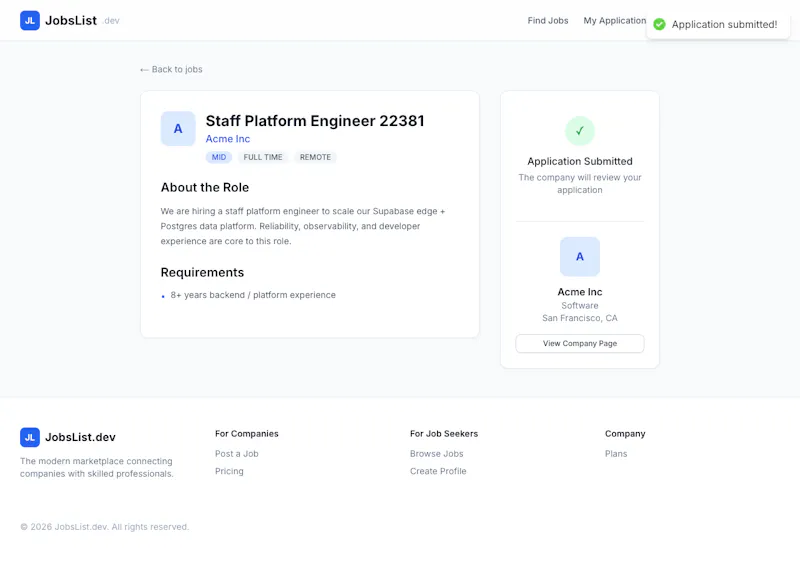
Task: Select the 2026 copyright notice text
Action: point(105,527)
